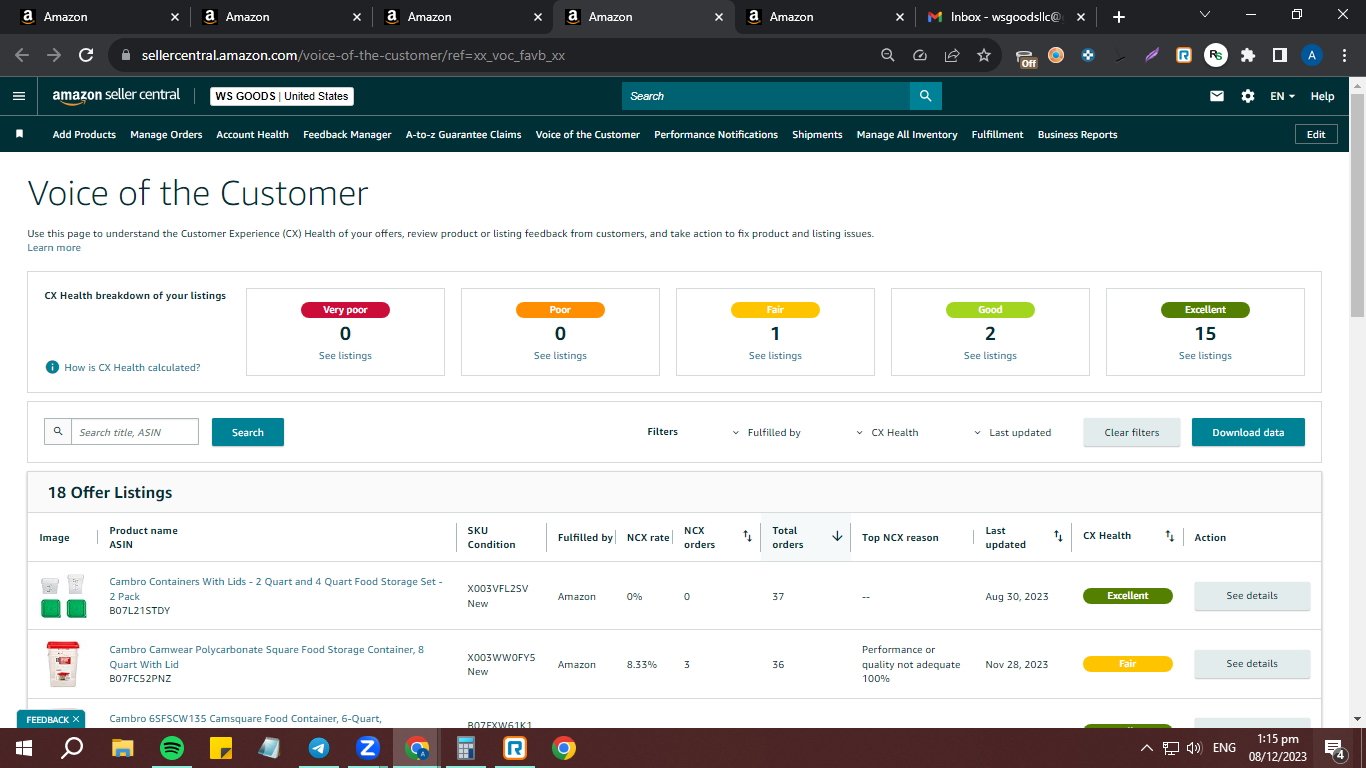Open the Chrome tab search chevron

pyautogui.click(x=1205, y=15)
